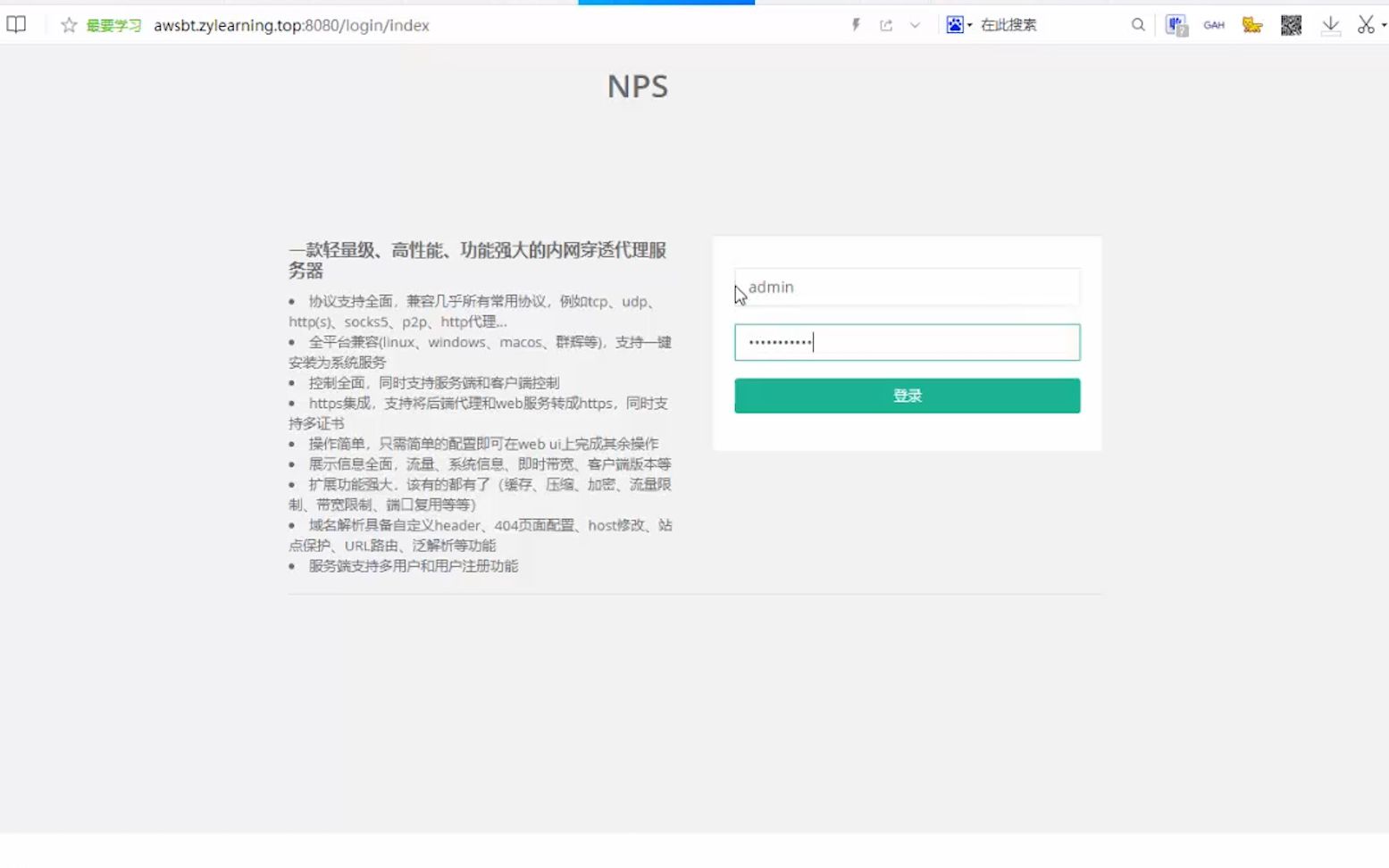Image resolution: width=1389 pixels, height=868 pixels.
Task: Open the translation extension icon
Action: [1176, 25]
